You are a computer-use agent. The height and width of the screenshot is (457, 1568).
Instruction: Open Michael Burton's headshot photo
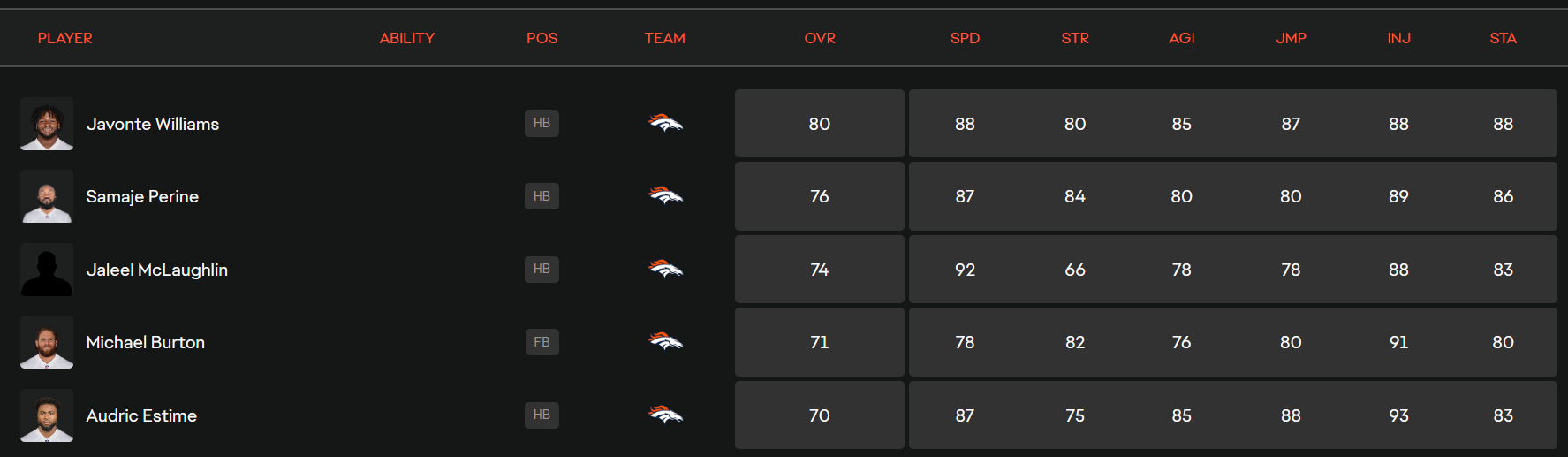(47, 342)
